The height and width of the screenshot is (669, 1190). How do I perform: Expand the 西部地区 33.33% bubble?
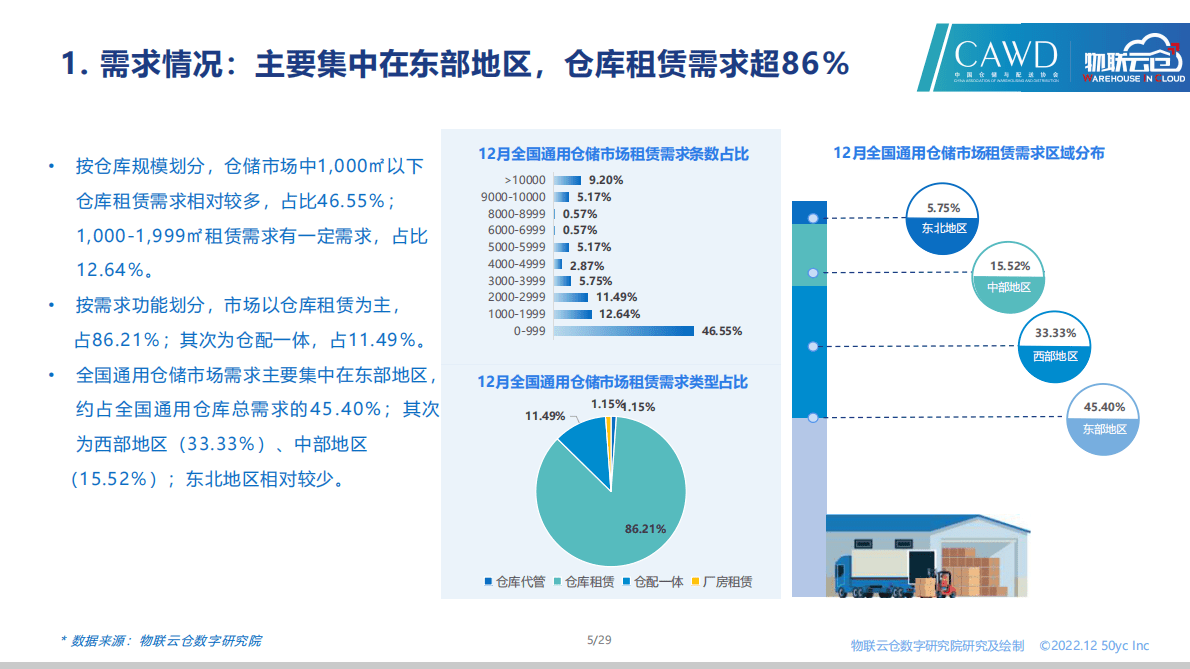click(x=1053, y=348)
